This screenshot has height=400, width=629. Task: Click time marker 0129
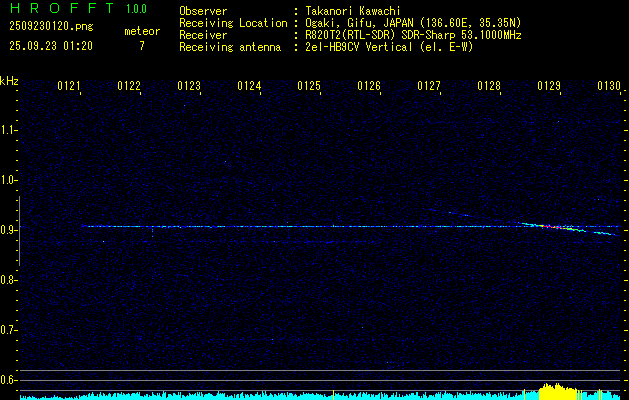[549, 86]
